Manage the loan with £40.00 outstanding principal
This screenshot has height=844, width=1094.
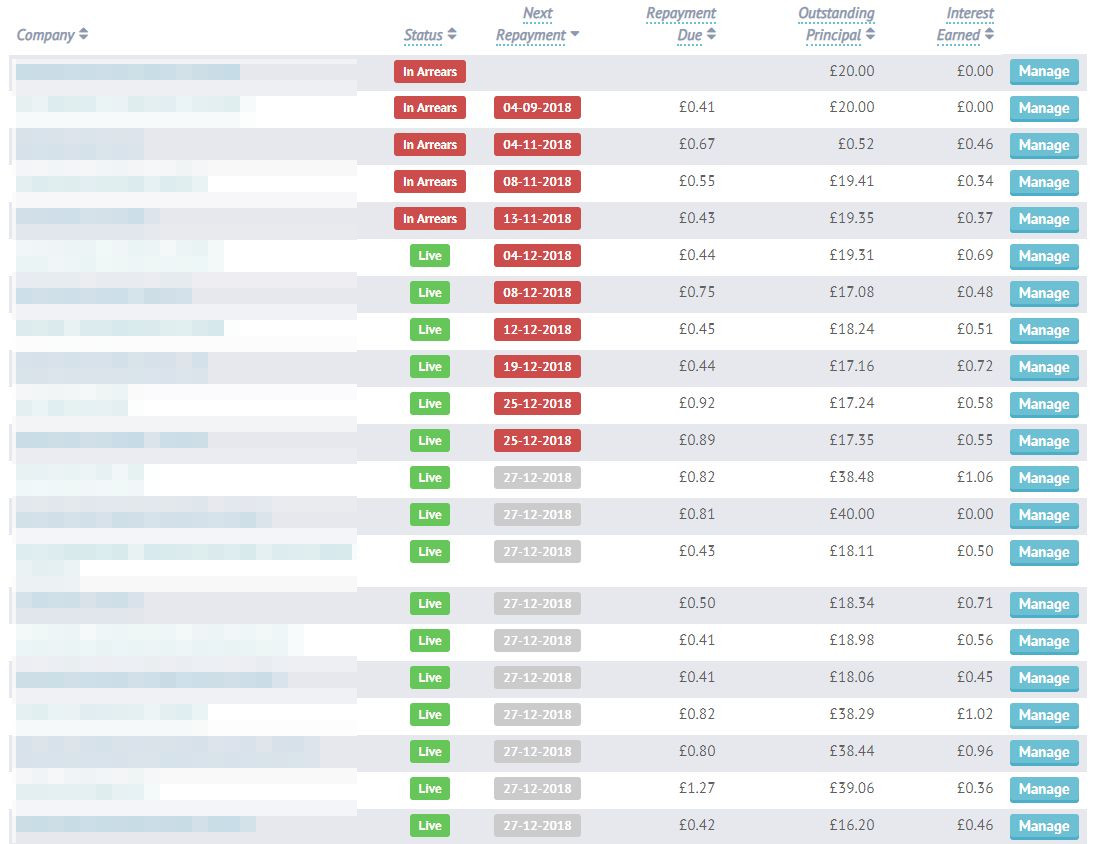coord(1044,515)
